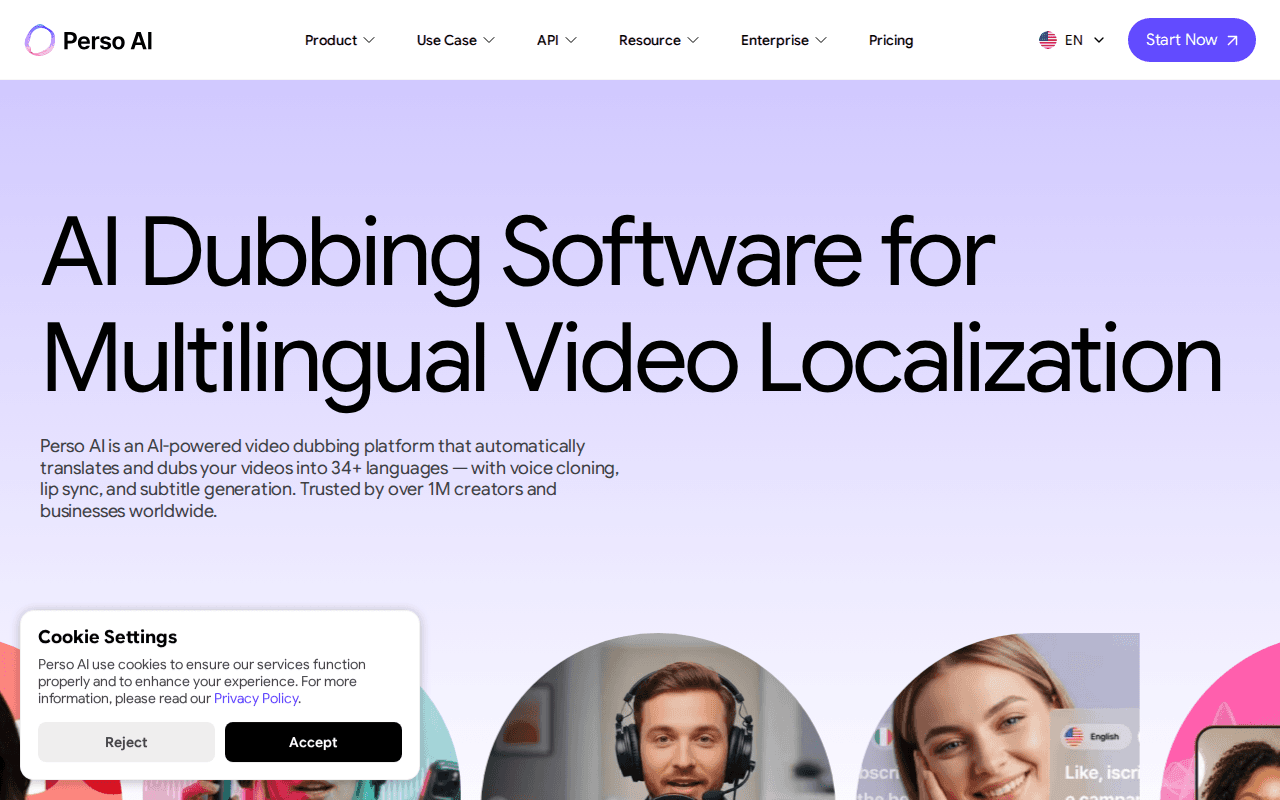The image size is (1280, 800).
Task: Click the Cookie Settings heading
Action: (x=107, y=637)
